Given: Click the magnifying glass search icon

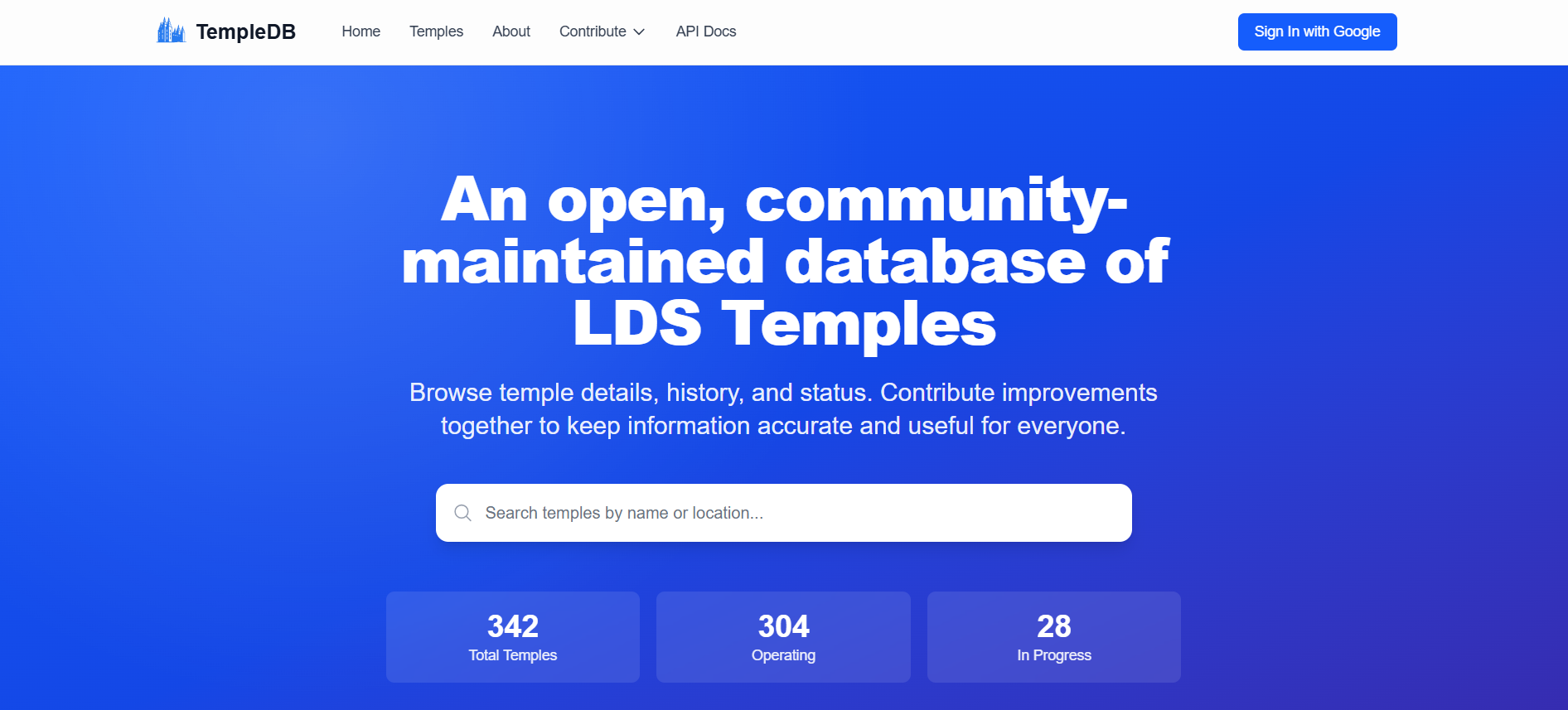Looking at the screenshot, I should 462,513.
